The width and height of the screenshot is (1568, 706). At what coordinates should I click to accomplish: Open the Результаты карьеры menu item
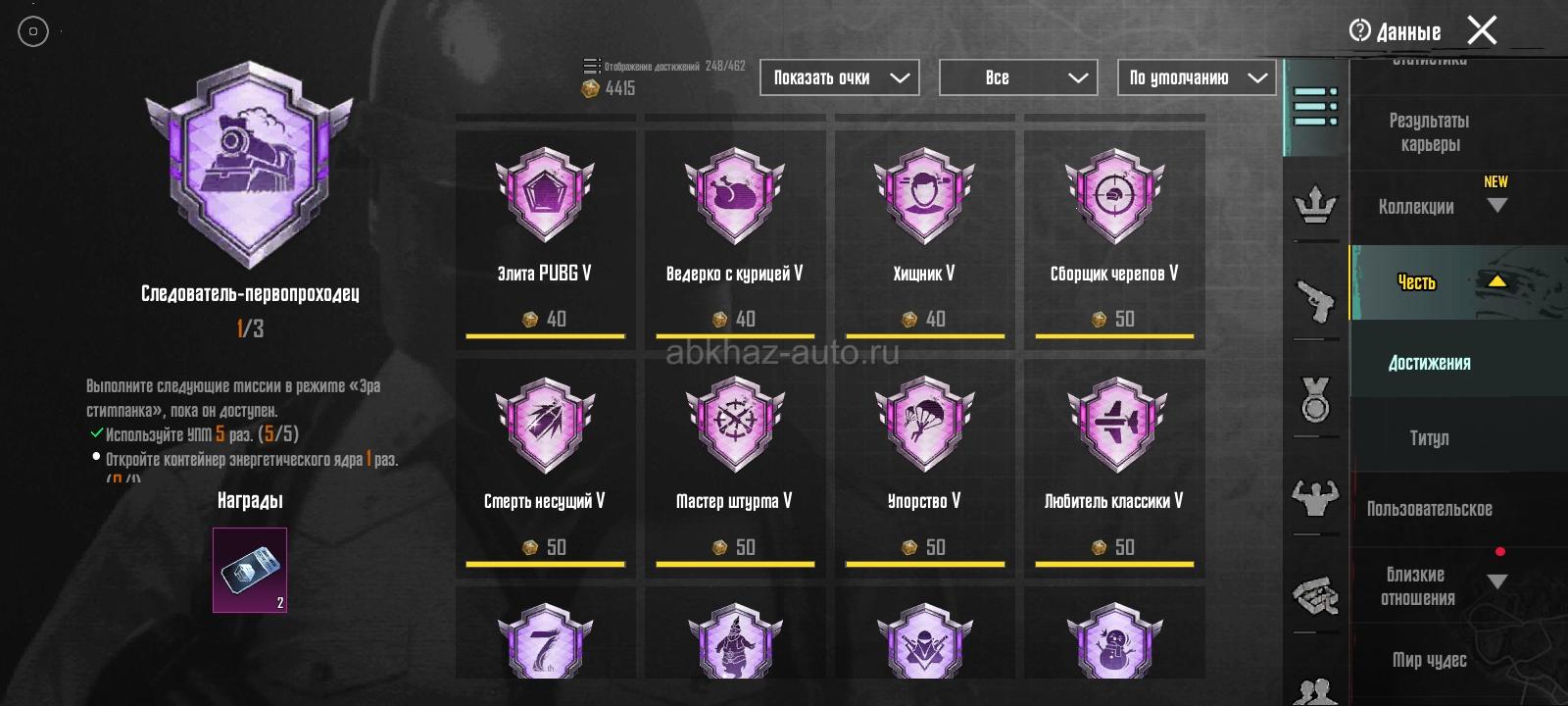click(x=1429, y=132)
